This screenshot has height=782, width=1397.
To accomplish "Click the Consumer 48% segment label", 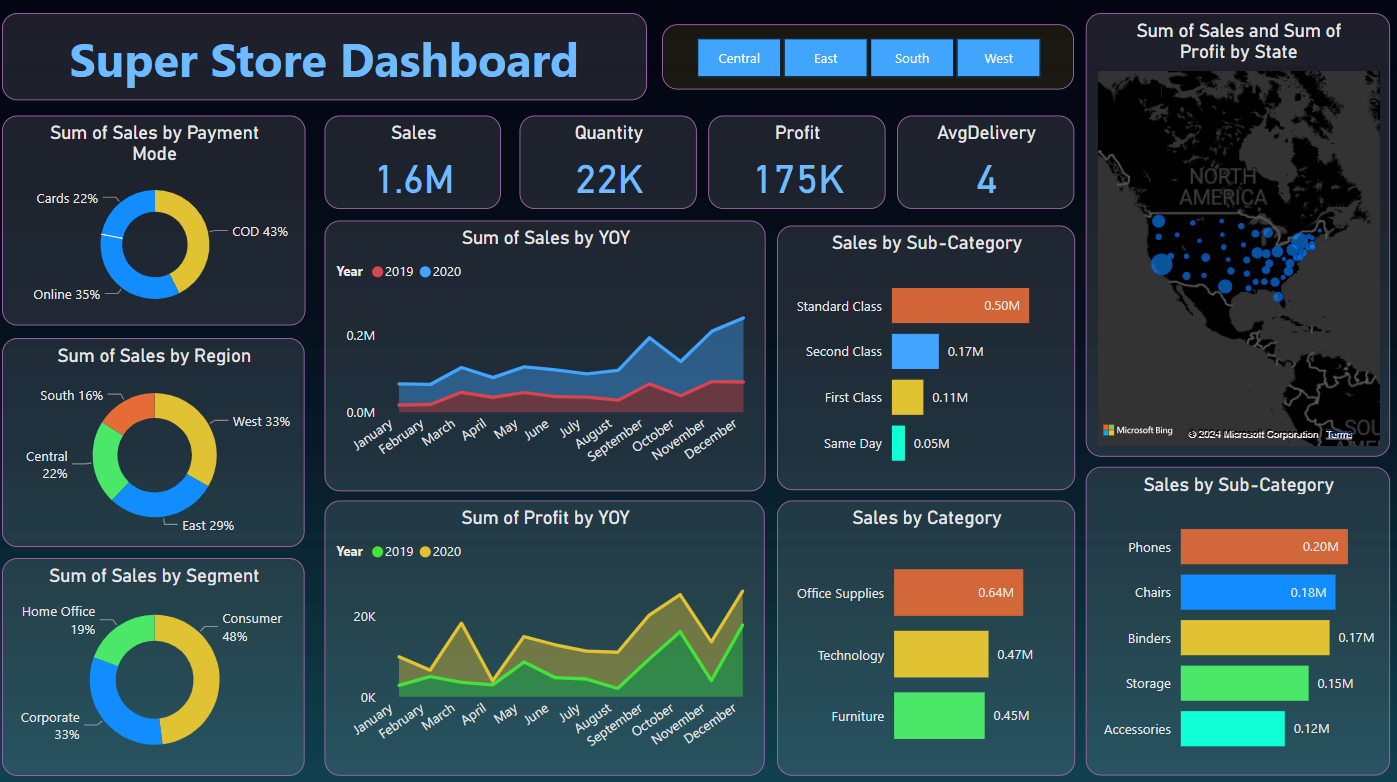I will pyautogui.click(x=252, y=627).
